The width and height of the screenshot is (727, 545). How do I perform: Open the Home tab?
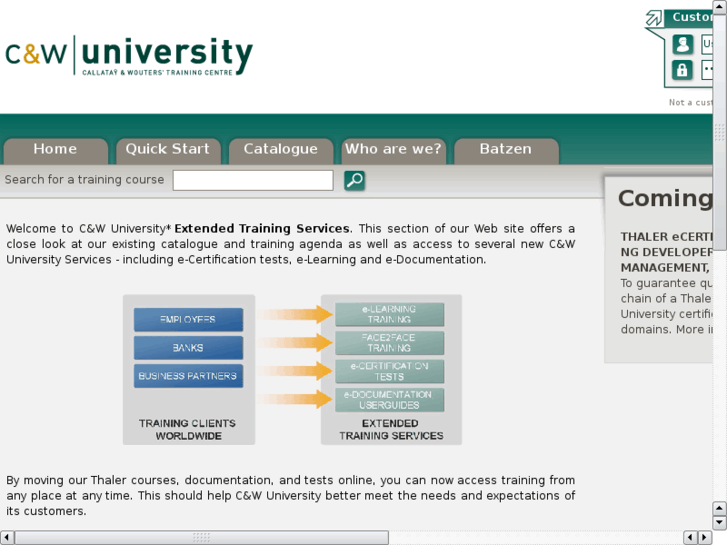(55, 150)
